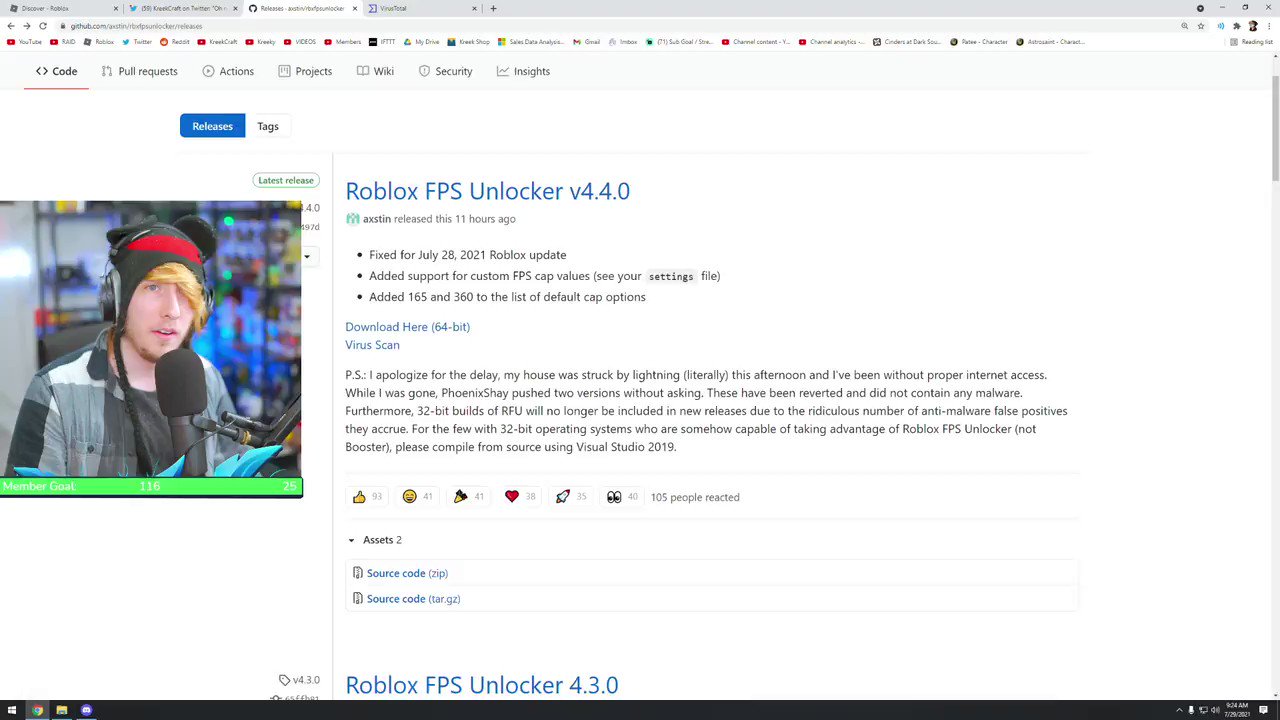Collapse the Assets section
The height and width of the screenshot is (720, 1280).
pyautogui.click(x=374, y=540)
